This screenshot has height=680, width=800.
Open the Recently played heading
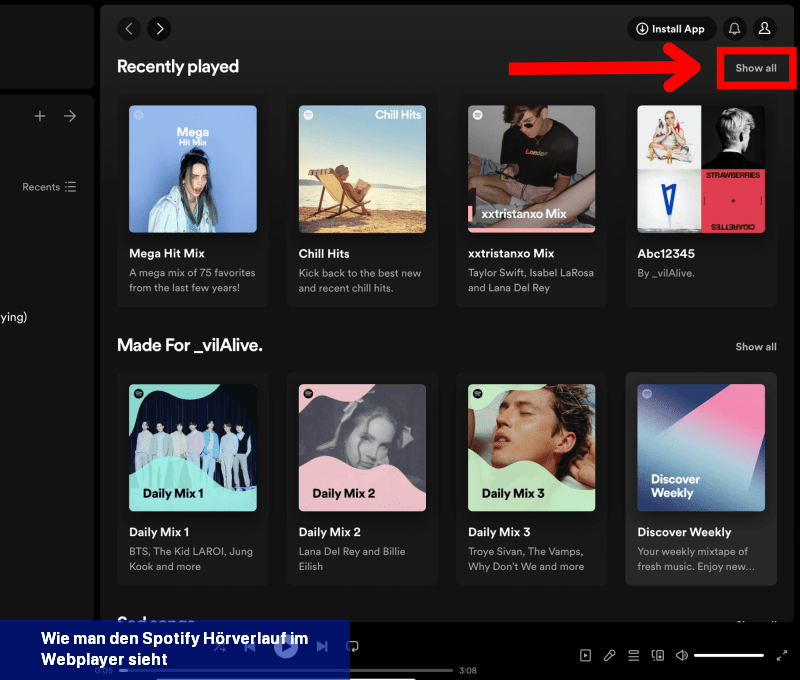pyautogui.click(x=178, y=67)
